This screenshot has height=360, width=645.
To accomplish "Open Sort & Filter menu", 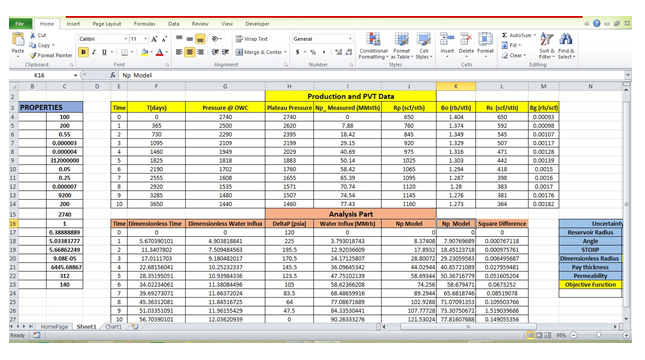I will tap(547, 46).
